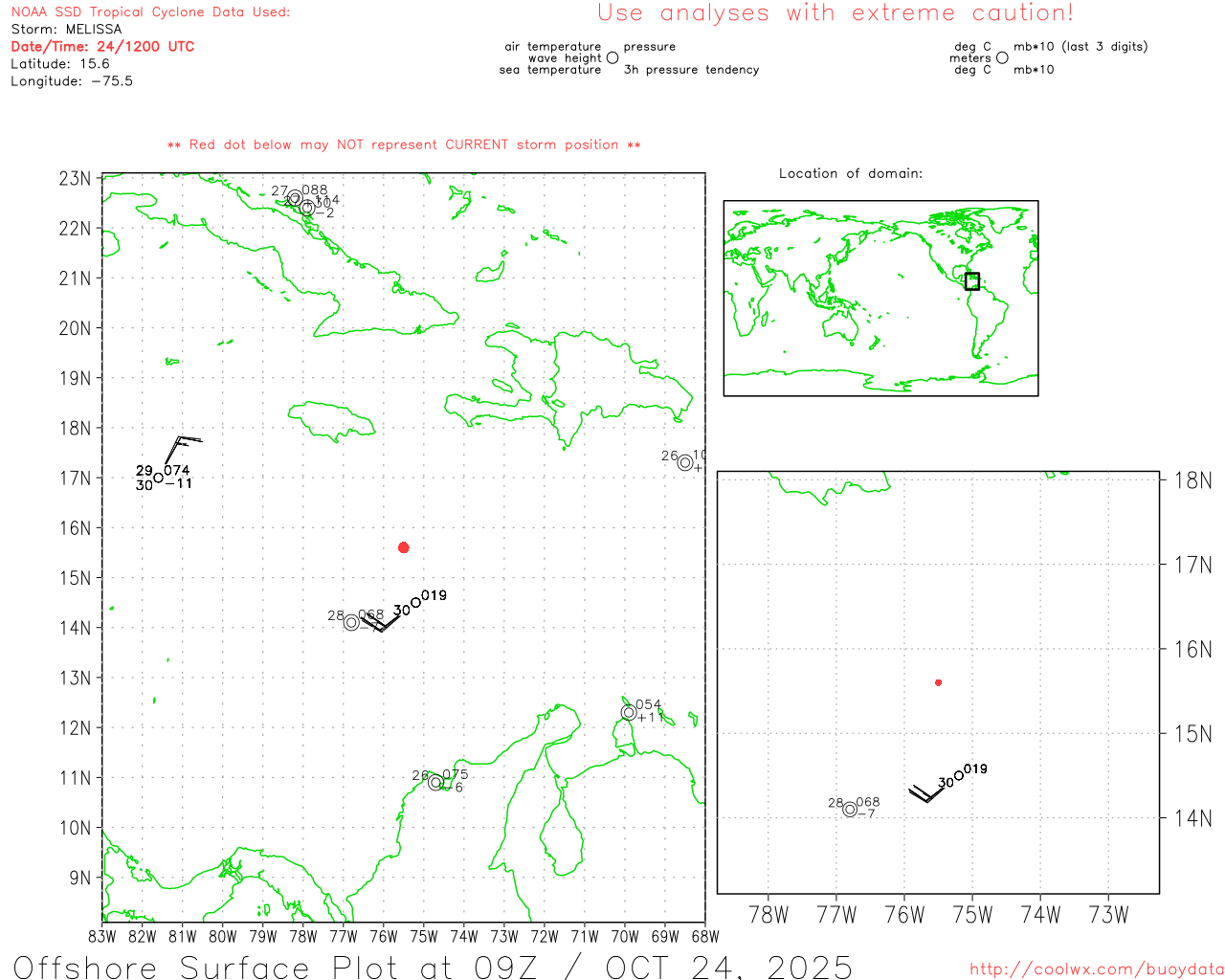Click the left legend station circle beside 'wave height'

pyautogui.click(x=612, y=58)
